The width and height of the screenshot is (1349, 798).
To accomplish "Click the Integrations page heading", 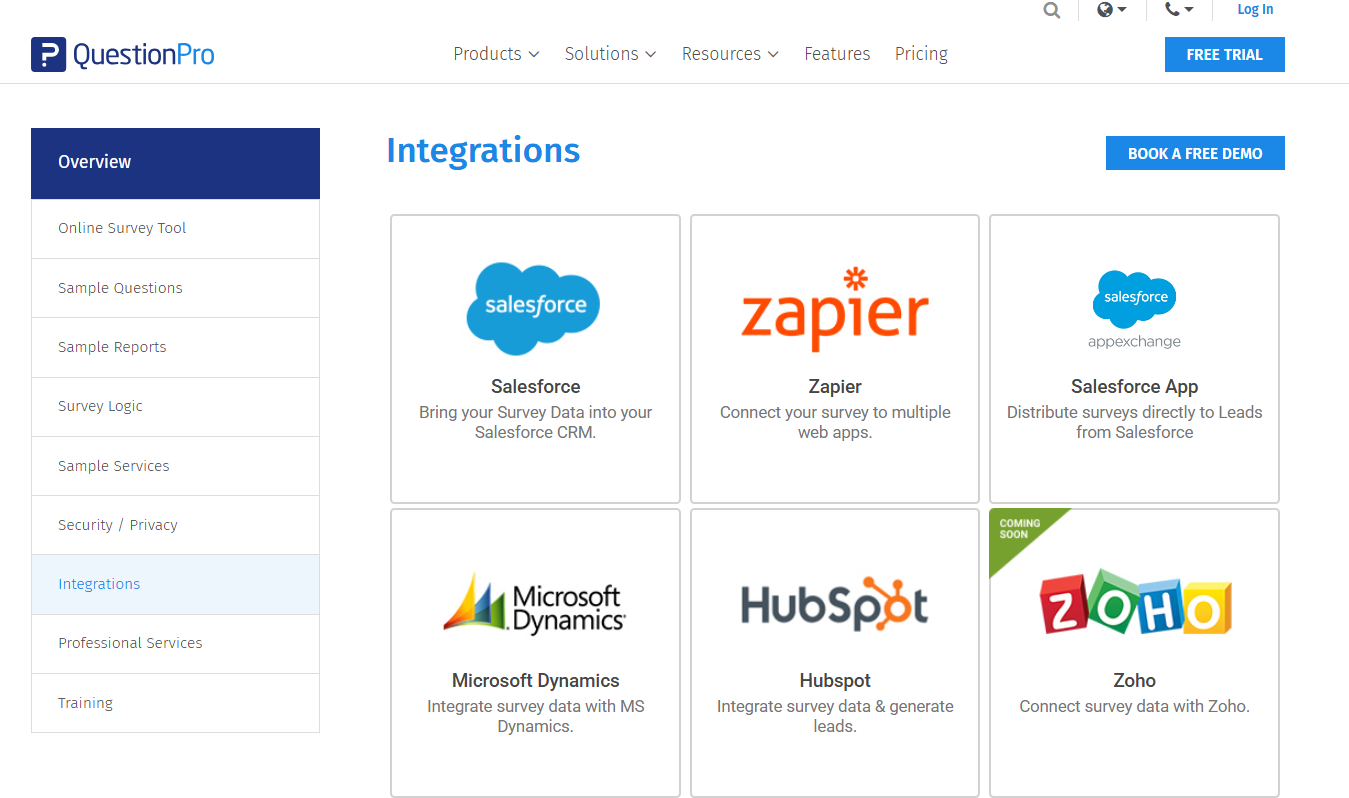I will pyautogui.click(x=483, y=150).
